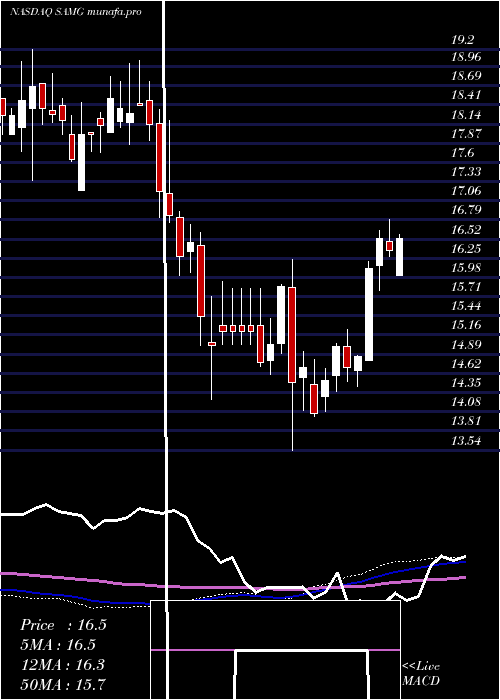Click the 16.52 price level label
Viewport: 500px width, 700px height.
click(467, 229)
